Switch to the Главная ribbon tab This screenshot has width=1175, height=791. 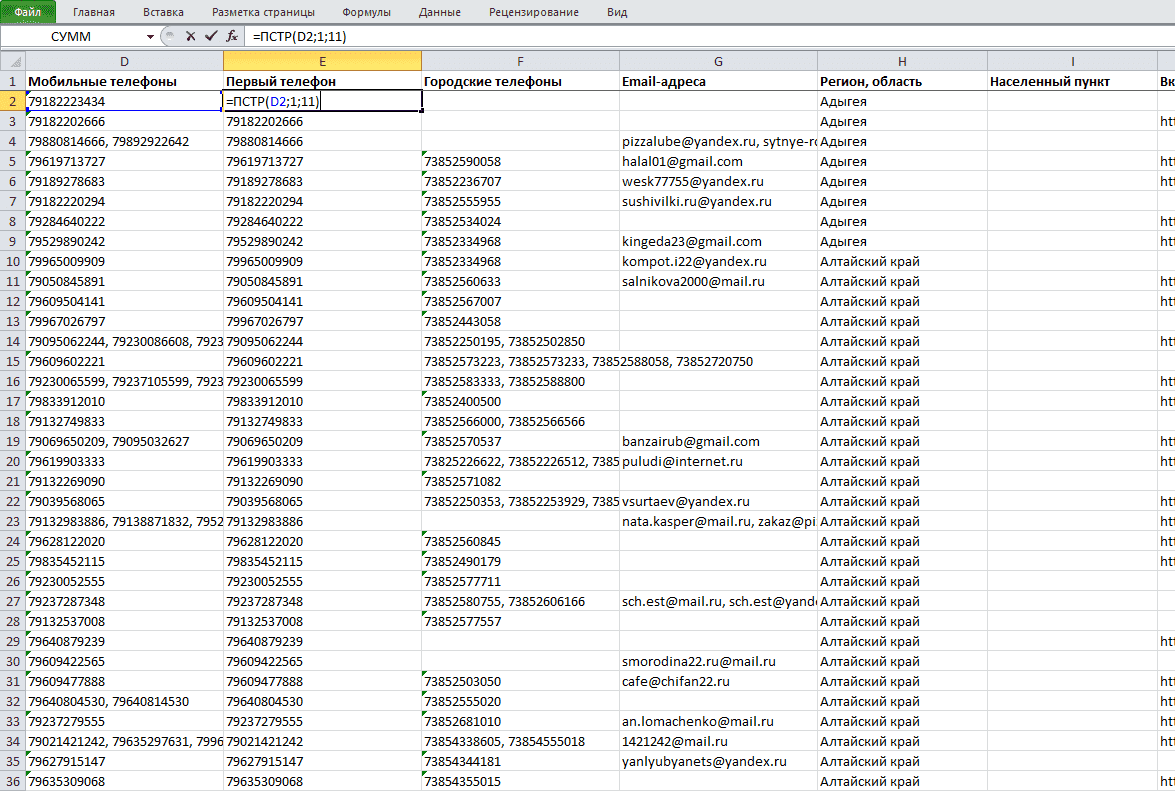(94, 12)
